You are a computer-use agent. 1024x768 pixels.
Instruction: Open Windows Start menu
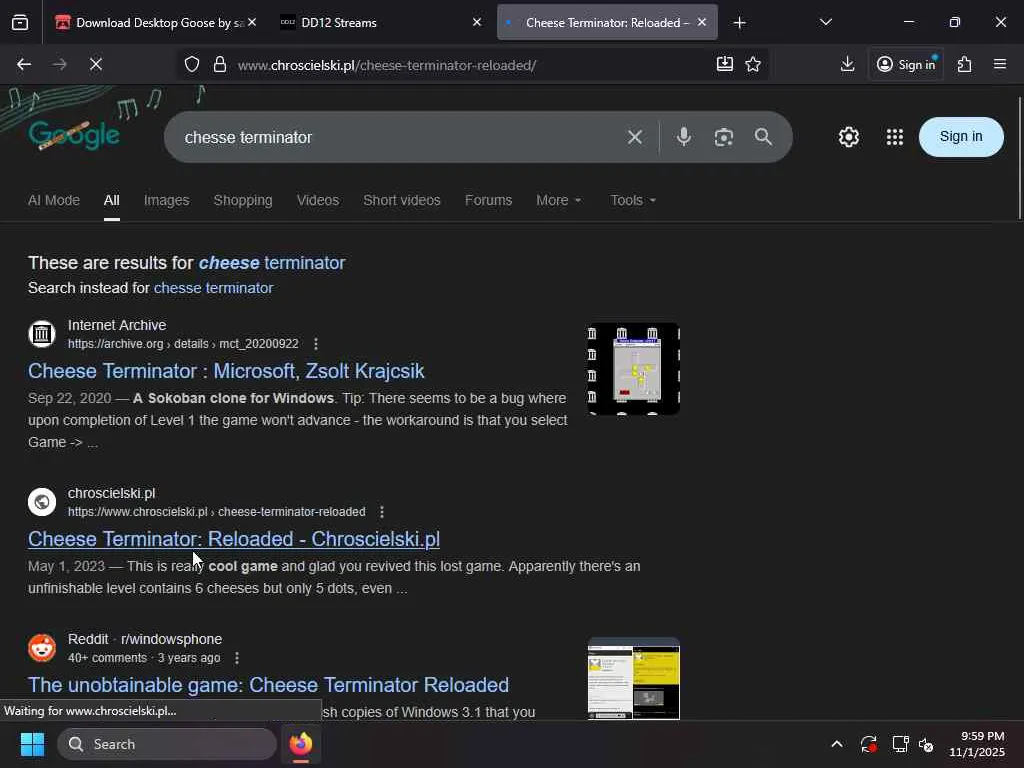(x=32, y=744)
